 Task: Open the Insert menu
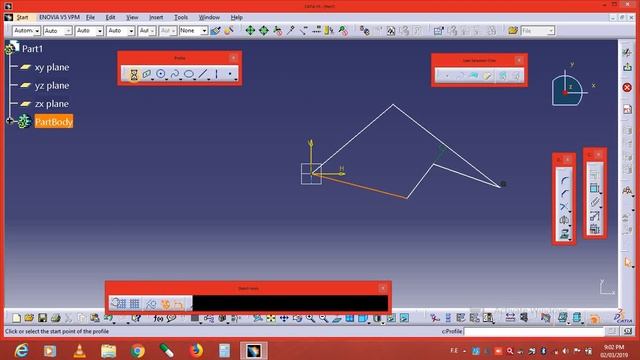[156, 18]
